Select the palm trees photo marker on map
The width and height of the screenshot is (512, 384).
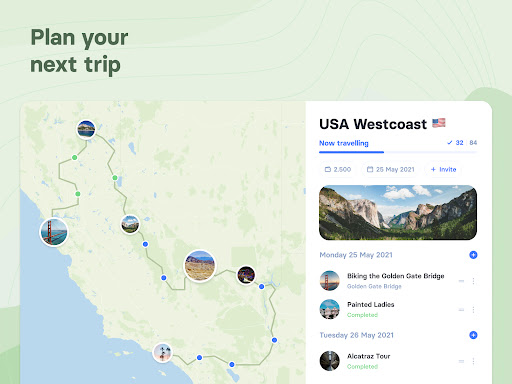pyautogui.click(x=163, y=353)
